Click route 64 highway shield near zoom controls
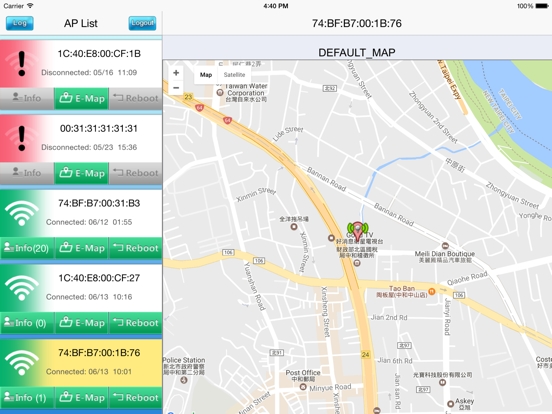 (x=200, y=107)
